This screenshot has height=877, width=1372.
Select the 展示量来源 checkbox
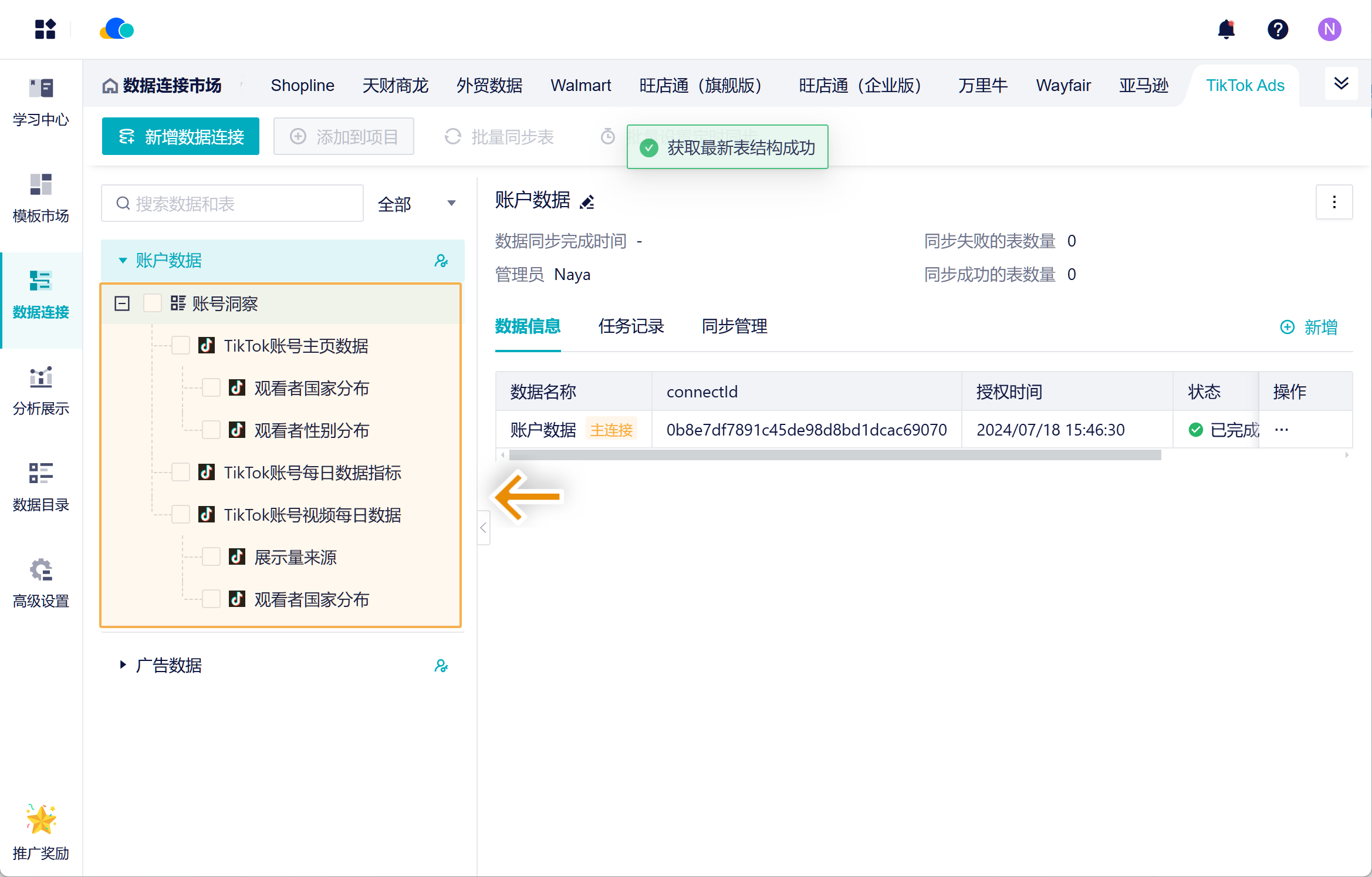coord(211,557)
